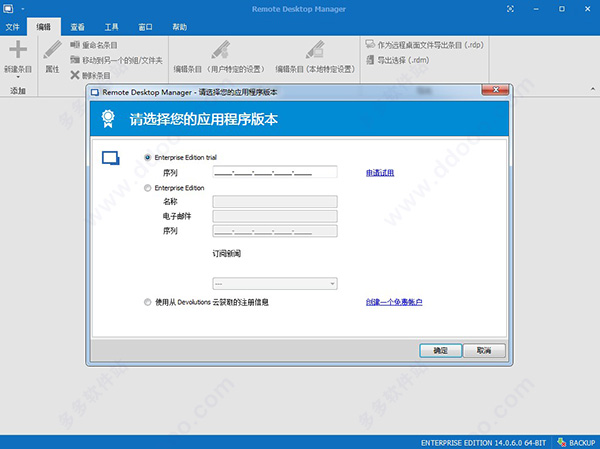Viewport: 600px width, 449px height.
Task: Click the ribbon badge icon in dialog header
Action: point(108,119)
